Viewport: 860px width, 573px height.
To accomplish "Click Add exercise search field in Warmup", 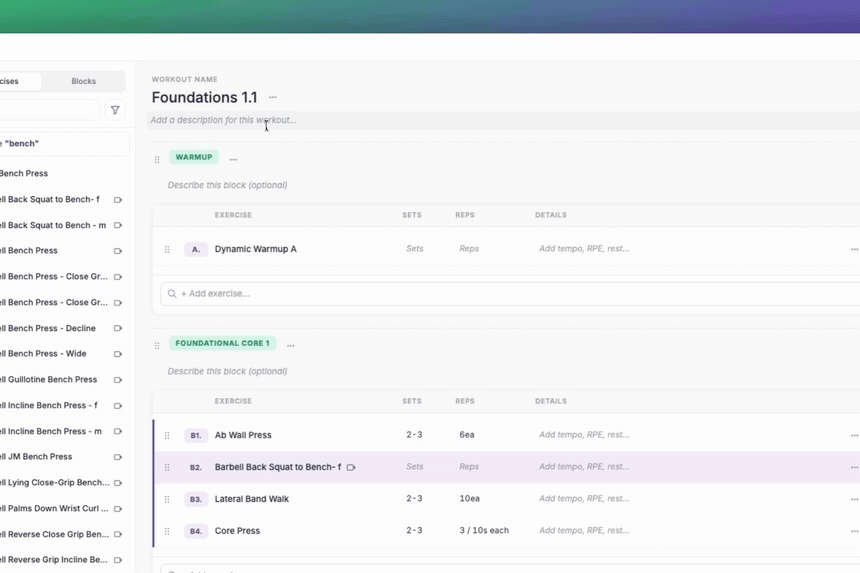I will click(x=510, y=294).
